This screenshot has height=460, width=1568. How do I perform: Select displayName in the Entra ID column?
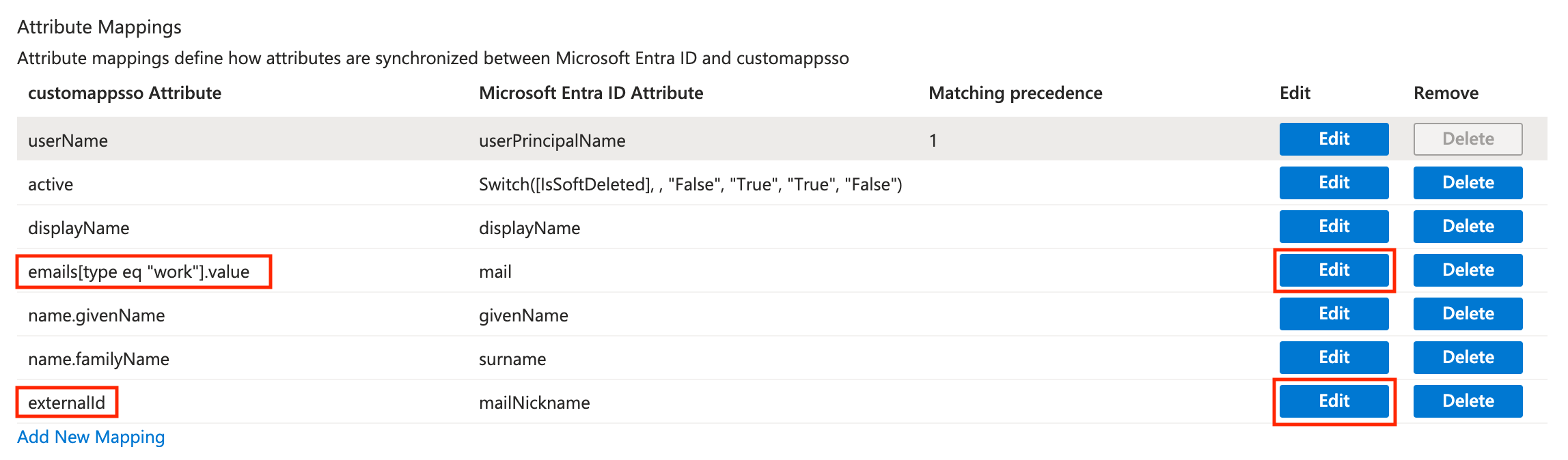pos(529,228)
